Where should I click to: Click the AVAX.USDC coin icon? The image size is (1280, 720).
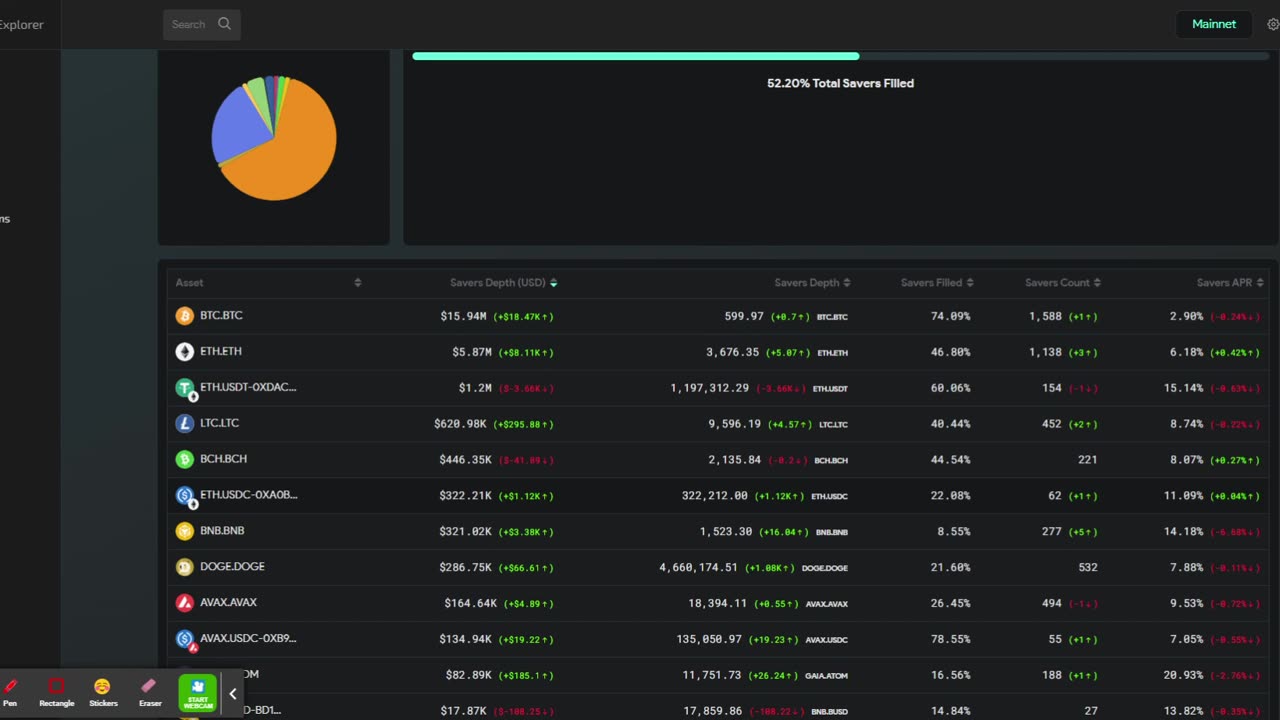[185, 639]
